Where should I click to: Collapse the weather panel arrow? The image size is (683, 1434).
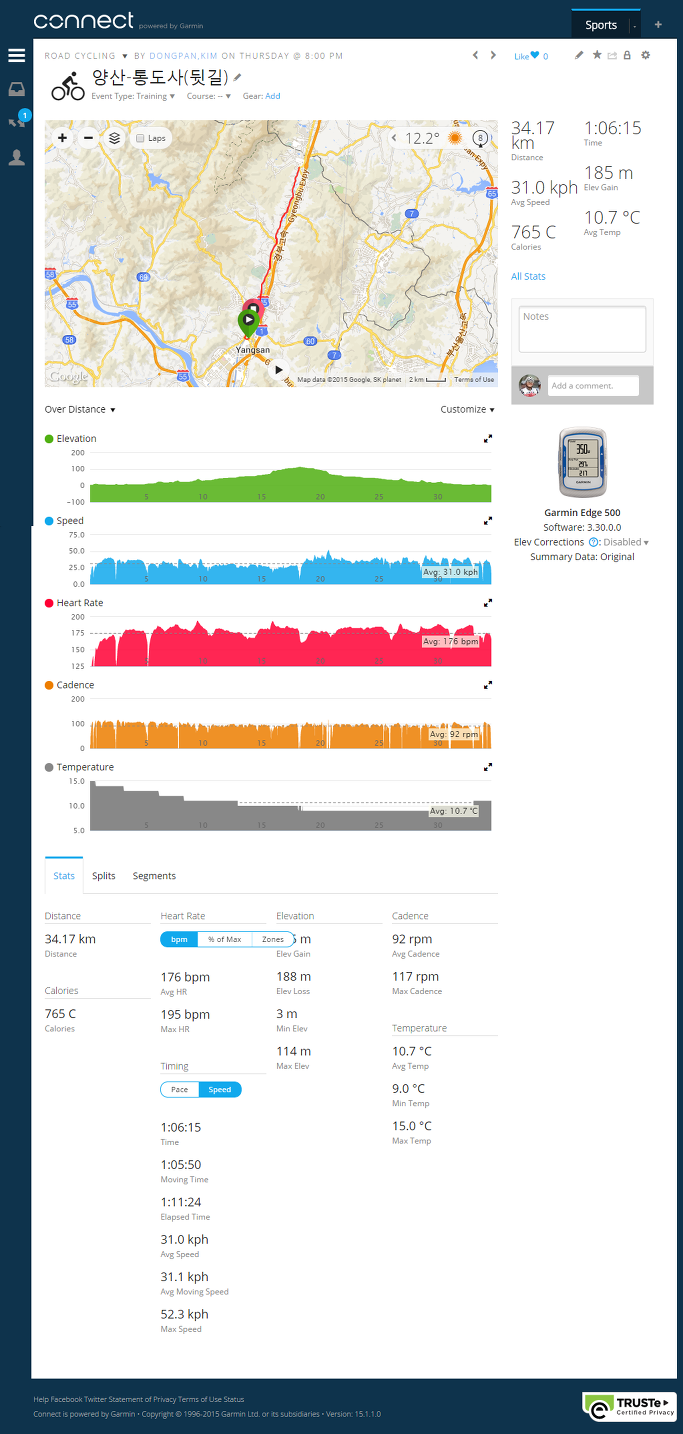(x=394, y=138)
